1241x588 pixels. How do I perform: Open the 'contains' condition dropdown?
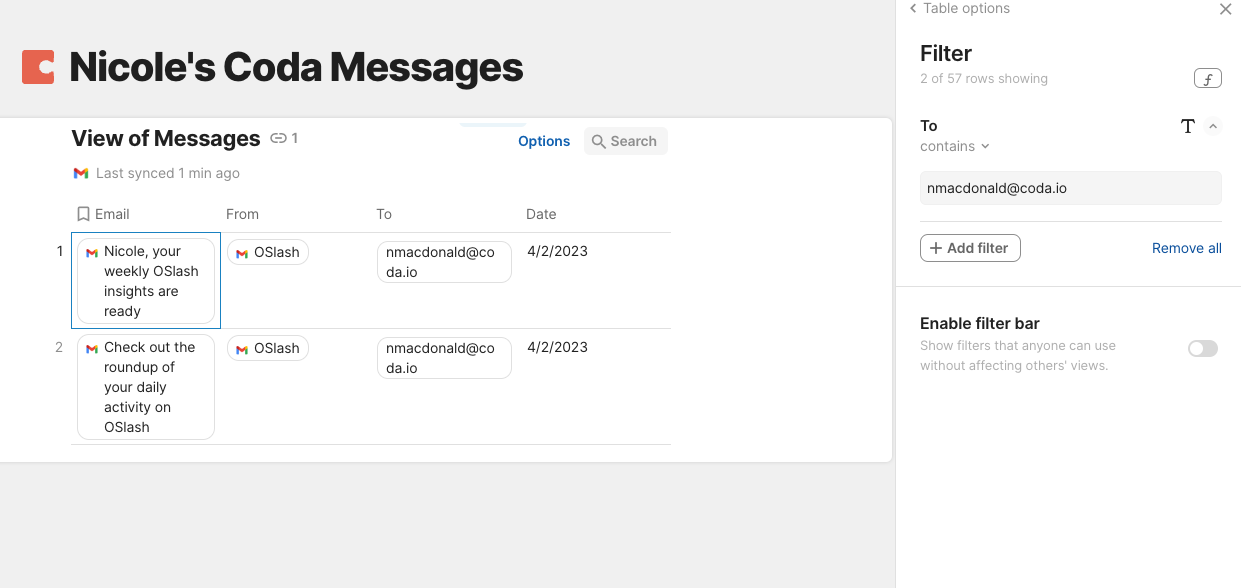955,146
